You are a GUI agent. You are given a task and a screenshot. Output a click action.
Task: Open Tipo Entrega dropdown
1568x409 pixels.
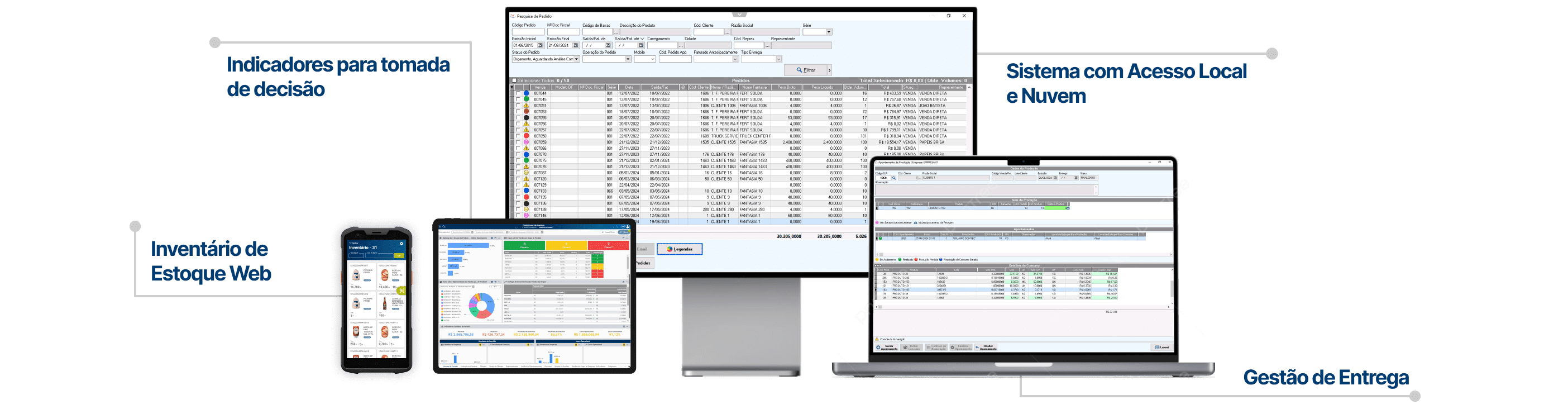click(x=779, y=60)
